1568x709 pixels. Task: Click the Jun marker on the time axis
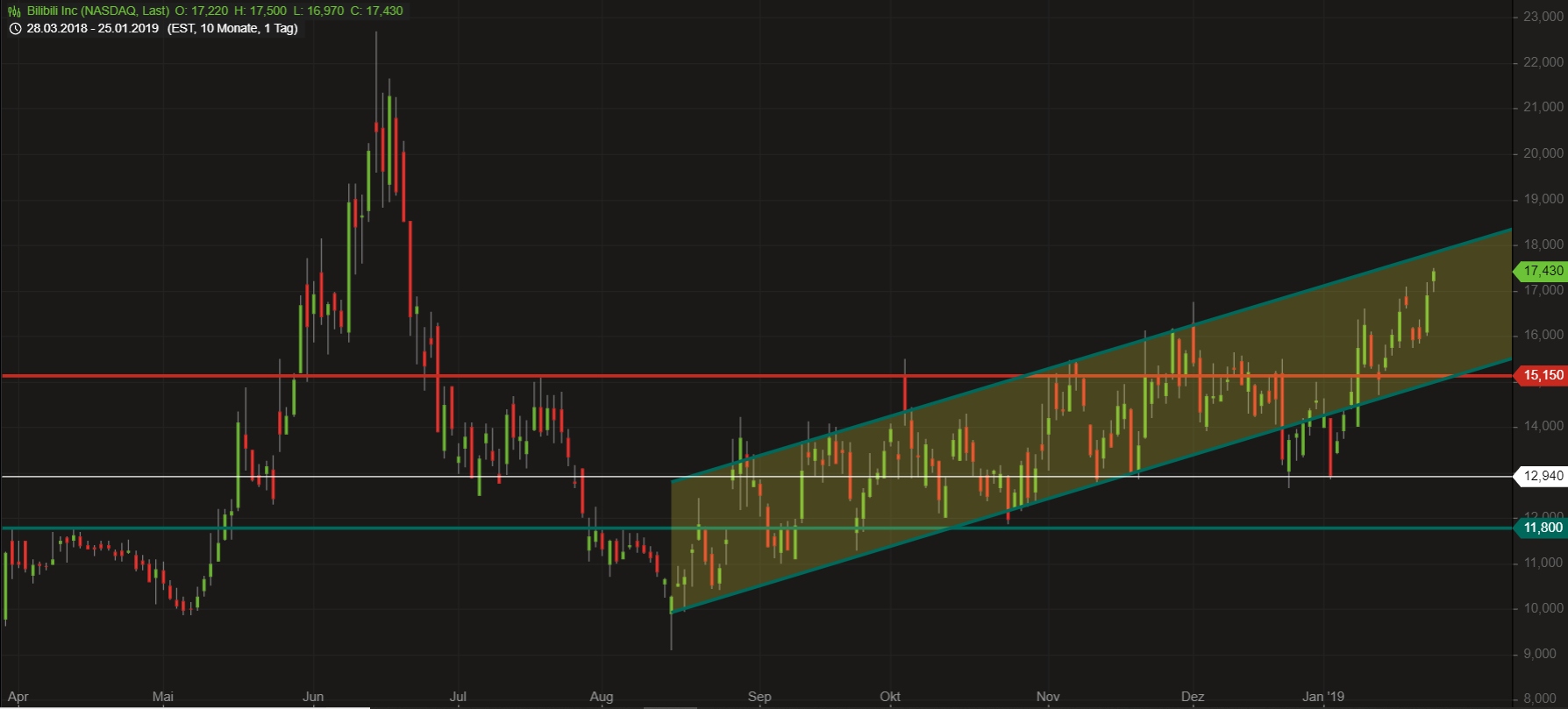click(313, 697)
